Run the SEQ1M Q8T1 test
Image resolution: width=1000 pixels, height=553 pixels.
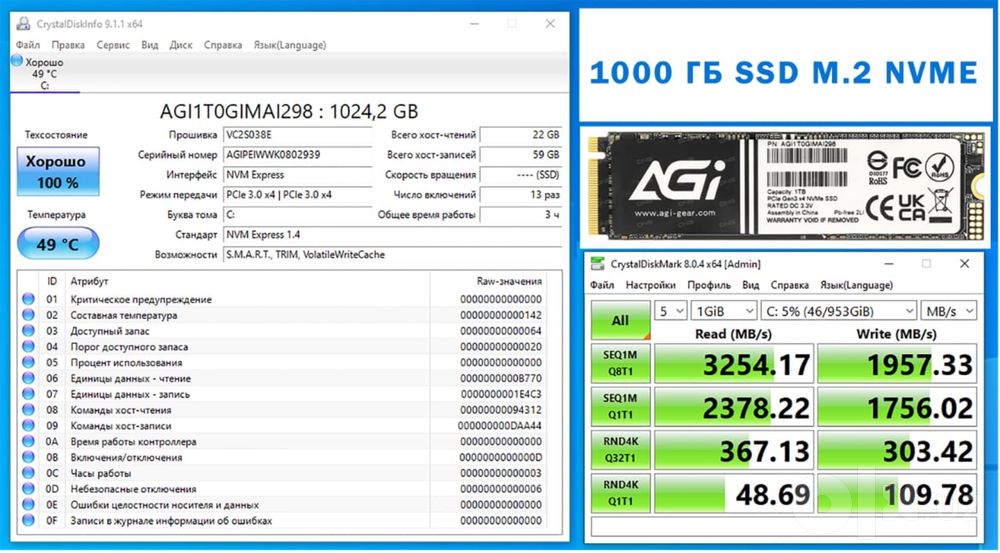(x=621, y=364)
